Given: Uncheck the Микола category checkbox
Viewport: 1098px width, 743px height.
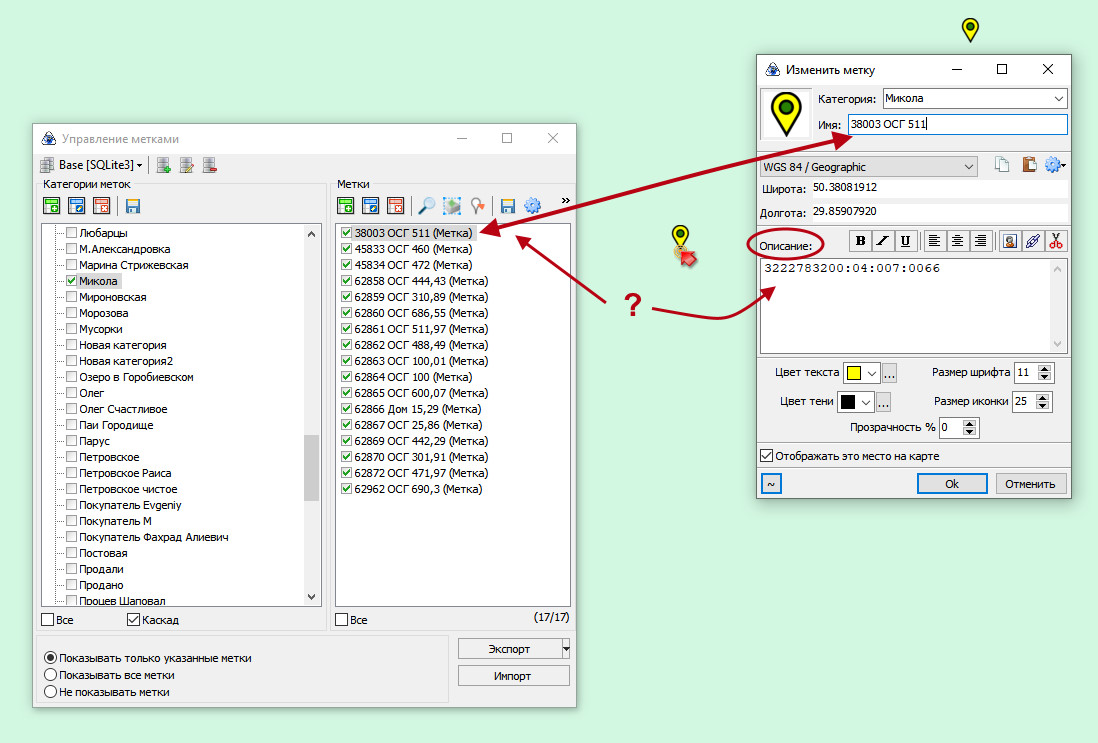Looking at the screenshot, I should click(x=71, y=282).
